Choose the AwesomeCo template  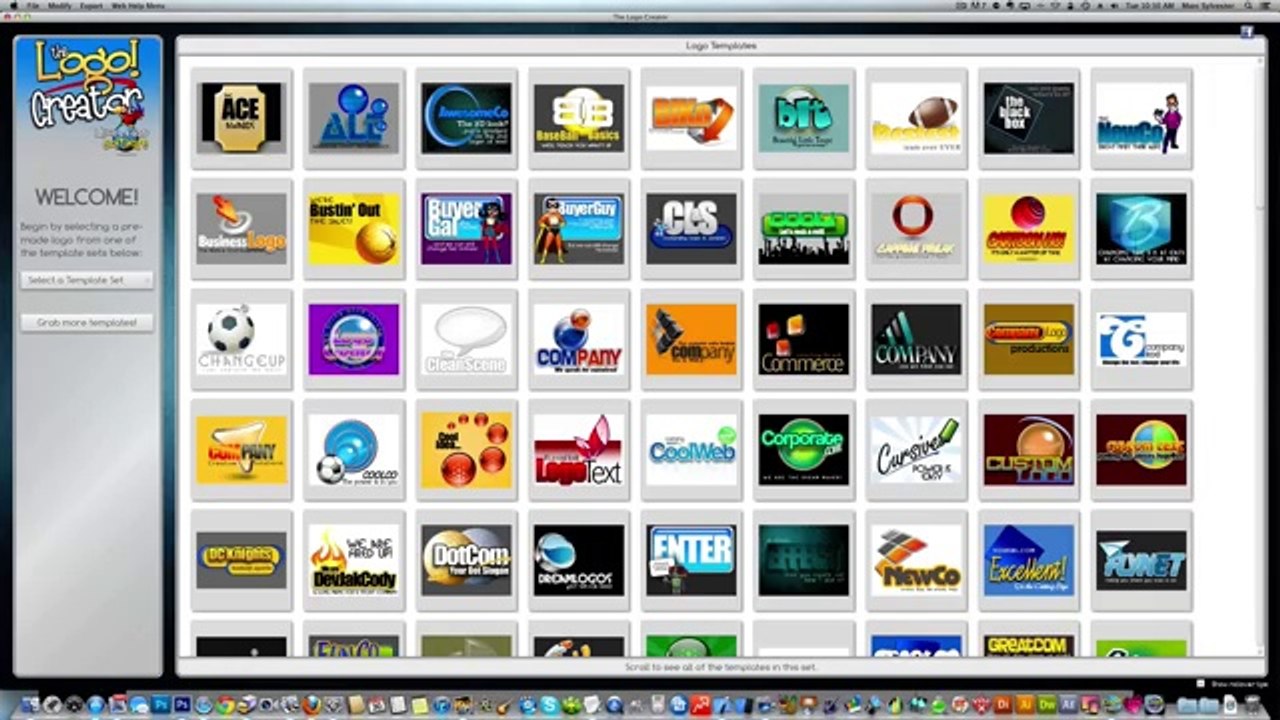[x=466, y=118]
